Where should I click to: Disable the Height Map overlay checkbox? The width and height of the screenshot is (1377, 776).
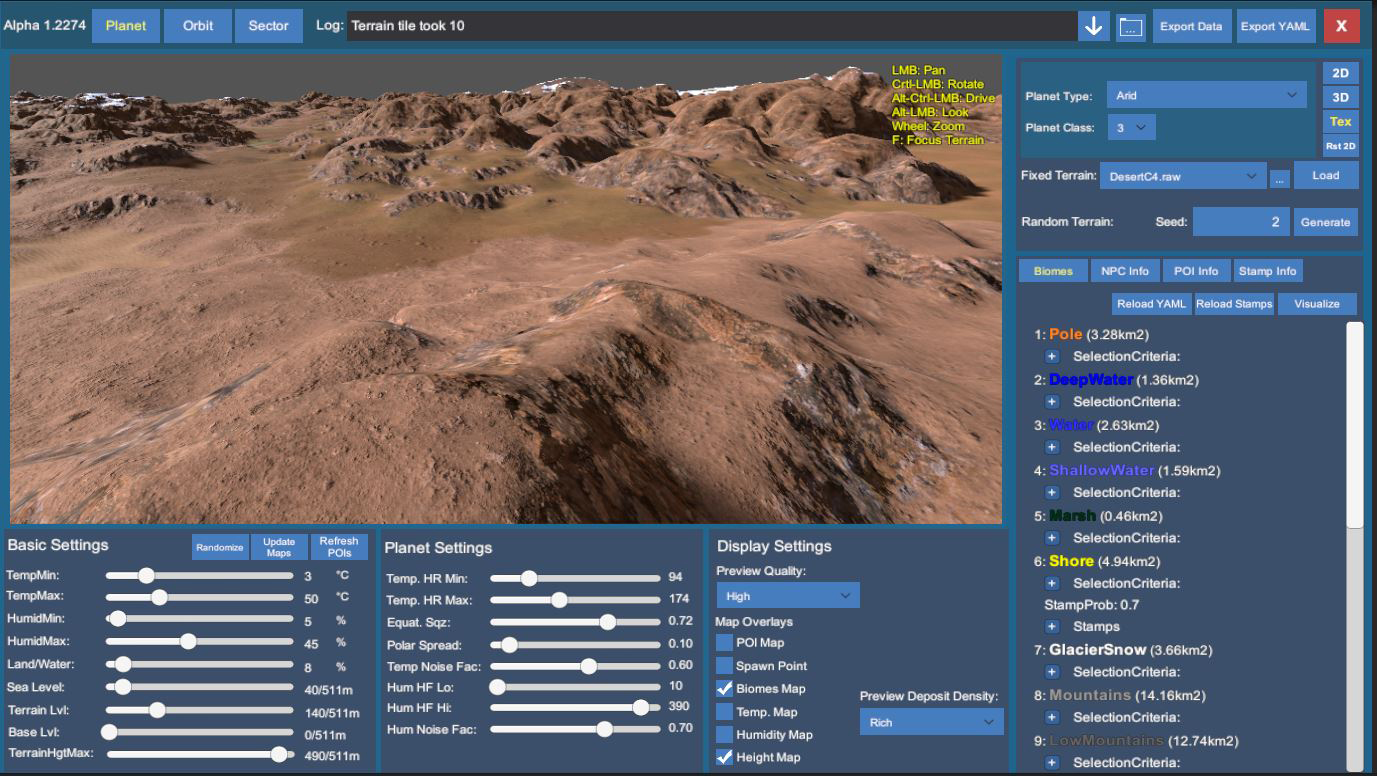pos(724,757)
